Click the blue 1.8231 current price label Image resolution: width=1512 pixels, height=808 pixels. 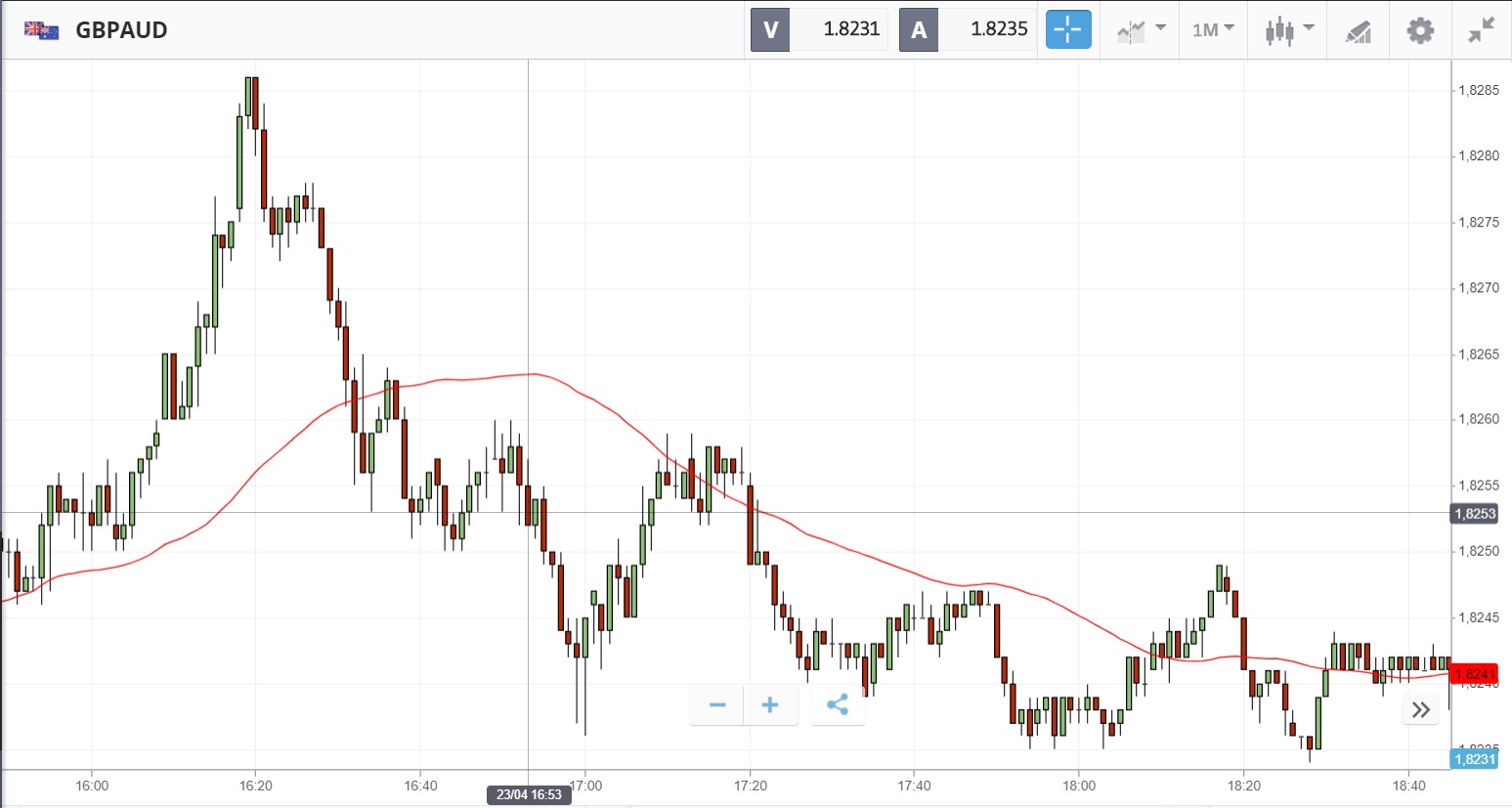(x=1474, y=759)
